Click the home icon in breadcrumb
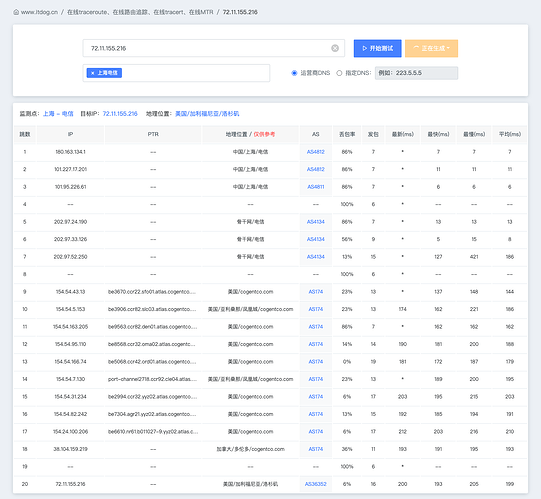The height and width of the screenshot is (499, 541). coord(16,12)
